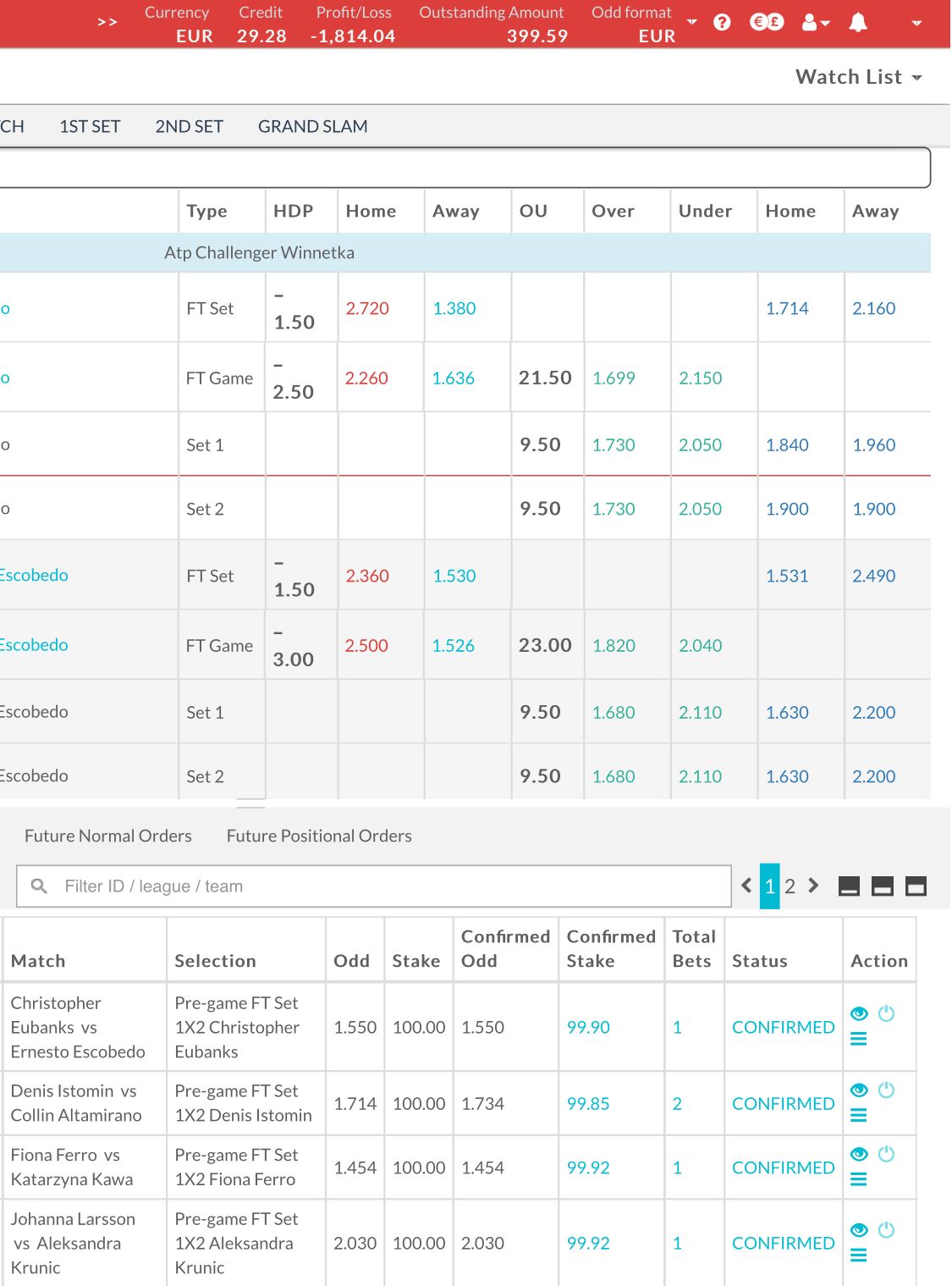Open Future Normal Orders tab

click(108, 836)
